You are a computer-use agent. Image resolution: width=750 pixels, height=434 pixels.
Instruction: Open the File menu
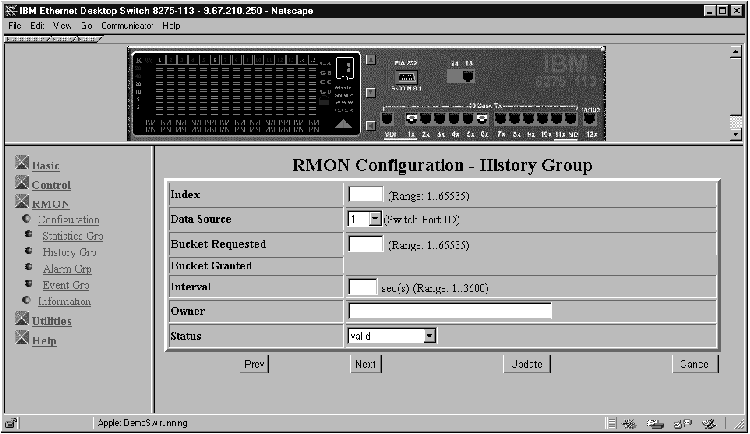(15, 25)
